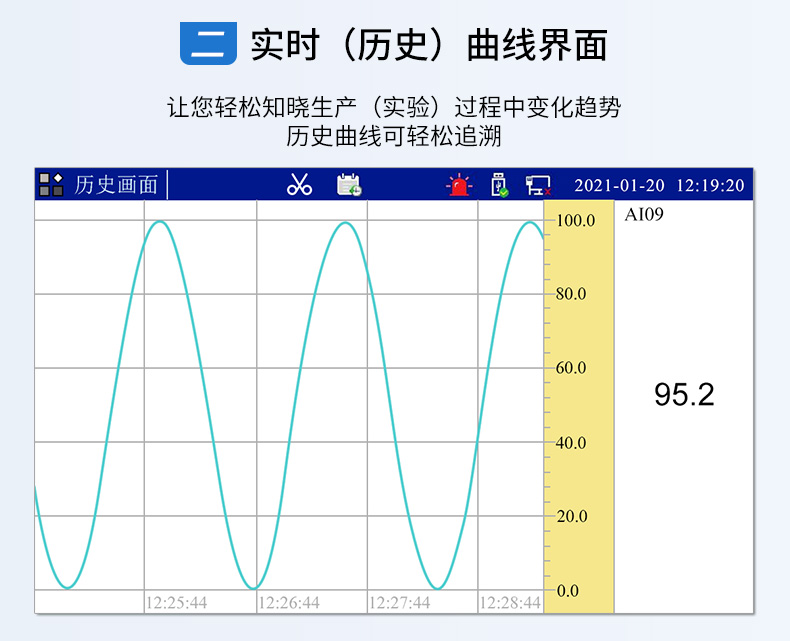Click the 12:26:44 time axis marker

(x=289, y=602)
